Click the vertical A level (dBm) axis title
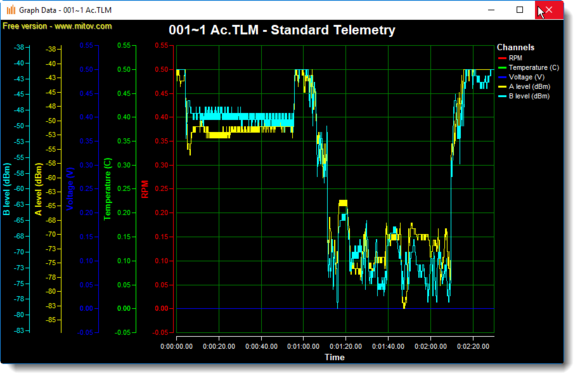This screenshot has height=380, width=580. (x=38, y=189)
